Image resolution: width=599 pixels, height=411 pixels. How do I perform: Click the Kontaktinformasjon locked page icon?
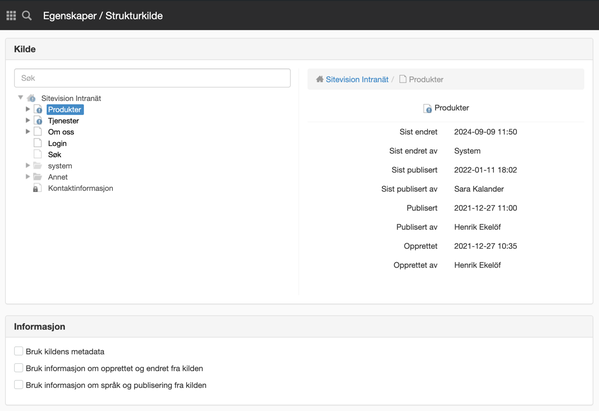(x=37, y=188)
